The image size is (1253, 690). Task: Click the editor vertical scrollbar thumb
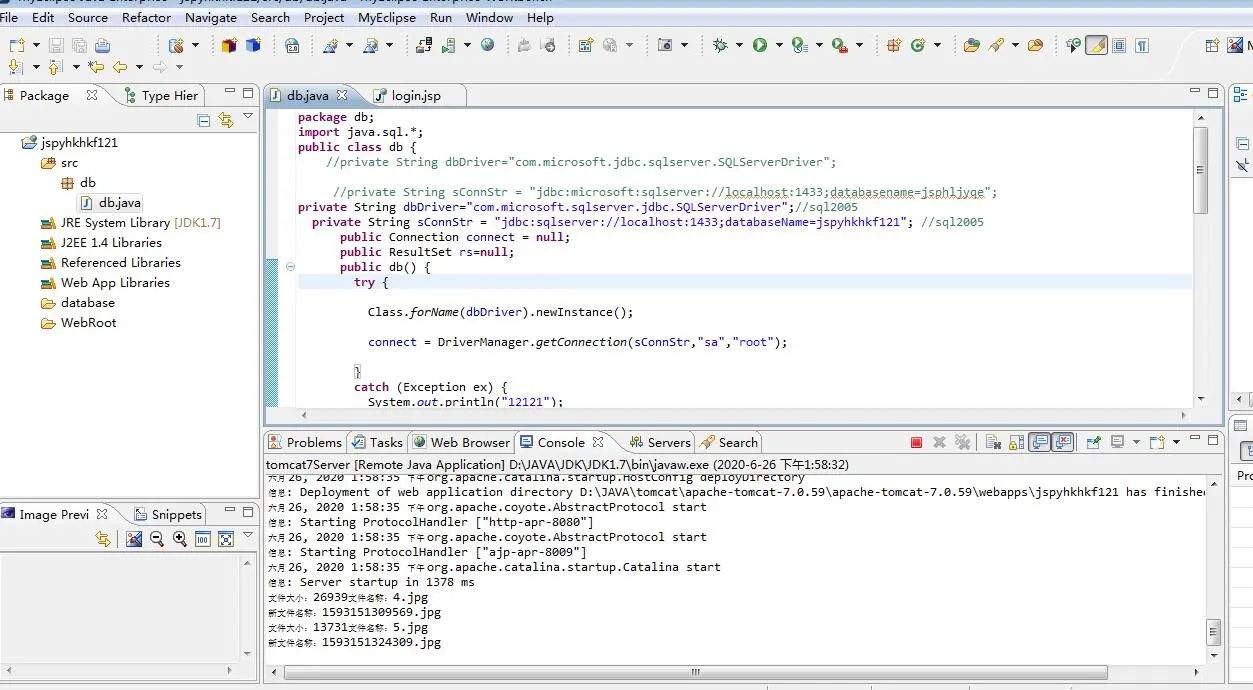pyautogui.click(x=1201, y=169)
